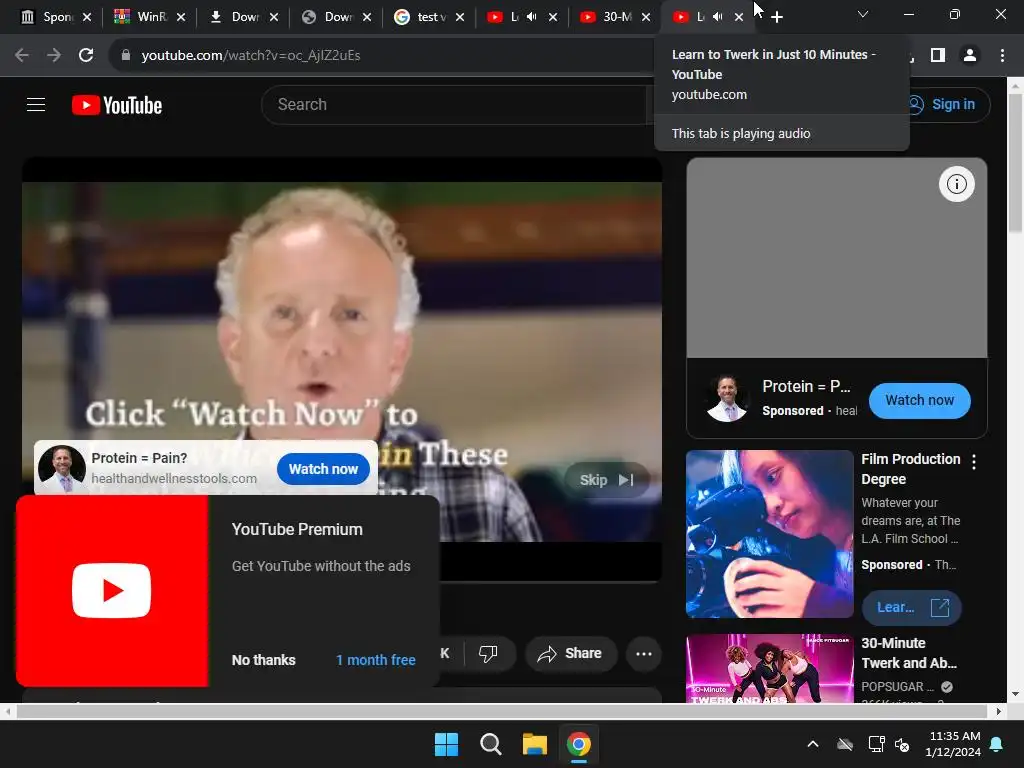Screen dimensions: 1024x768
Task: Click the gray sidebar ad banner
Action: [x=837, y=257]
